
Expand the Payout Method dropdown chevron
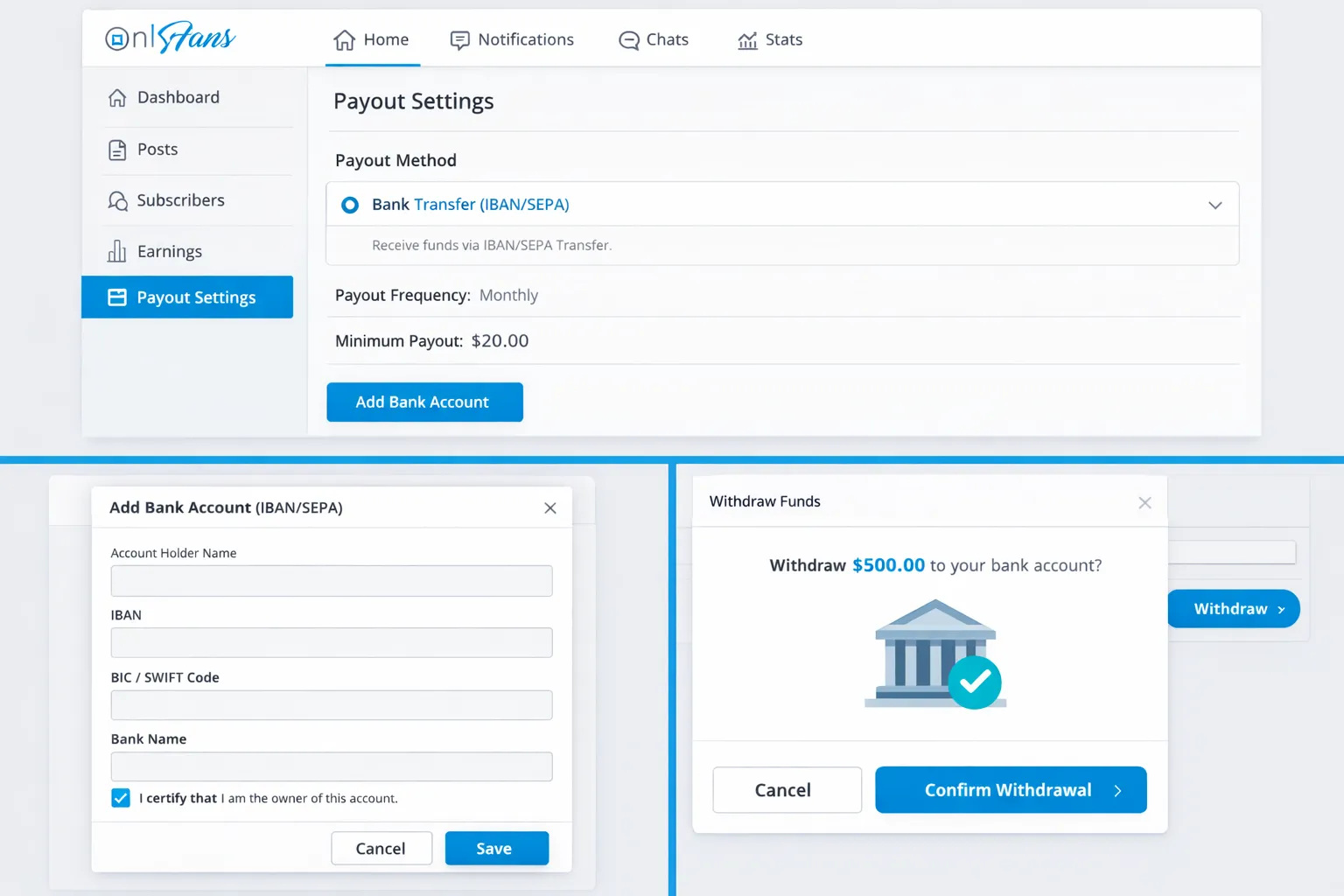(x=1214, y=205)
